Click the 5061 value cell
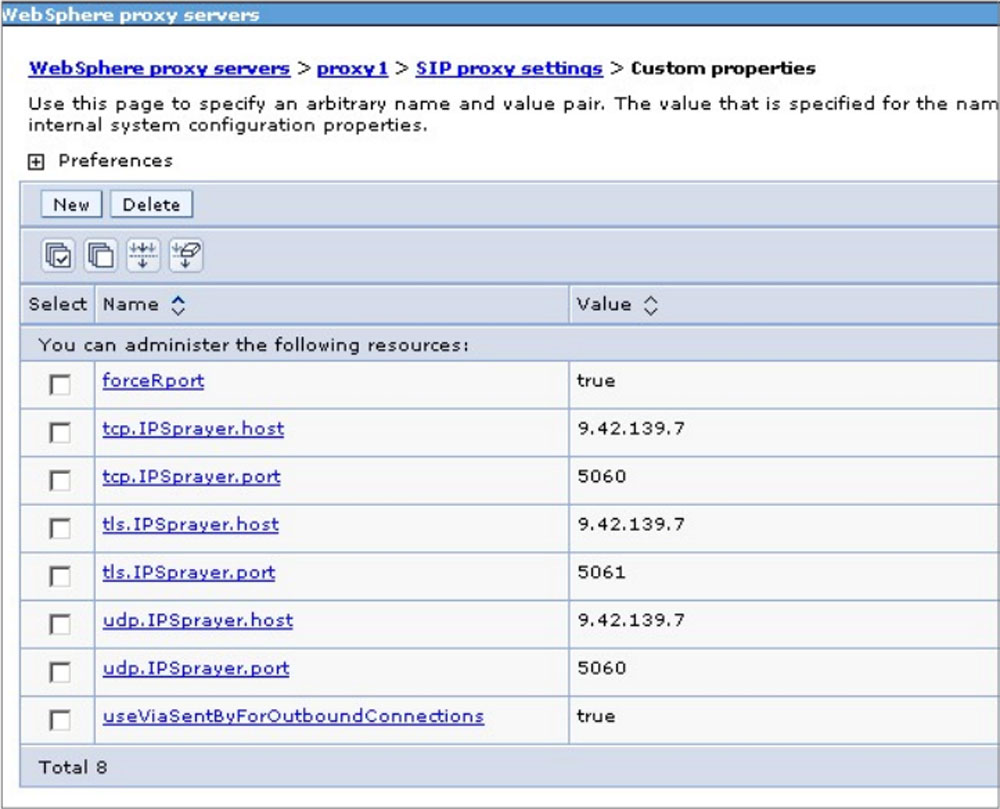 coord(601,572)
